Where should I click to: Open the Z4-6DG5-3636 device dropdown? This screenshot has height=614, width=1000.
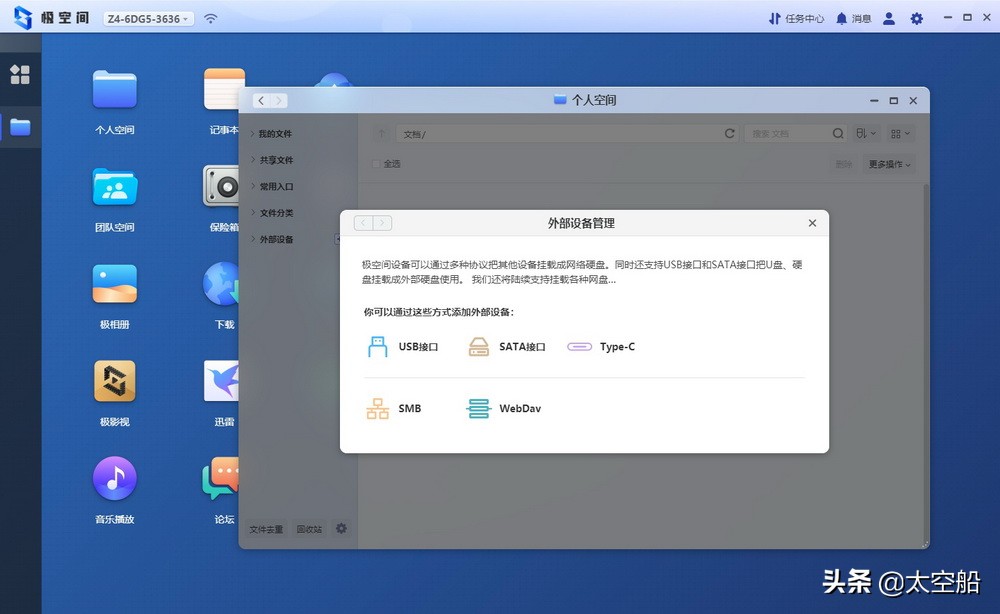(148, 18)
